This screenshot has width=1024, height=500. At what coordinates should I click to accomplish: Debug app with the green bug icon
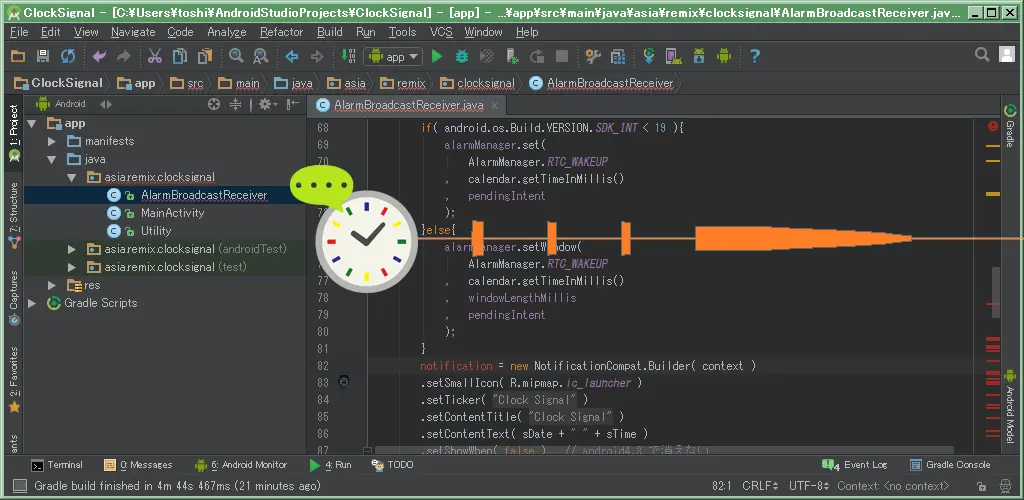[462, 57]
